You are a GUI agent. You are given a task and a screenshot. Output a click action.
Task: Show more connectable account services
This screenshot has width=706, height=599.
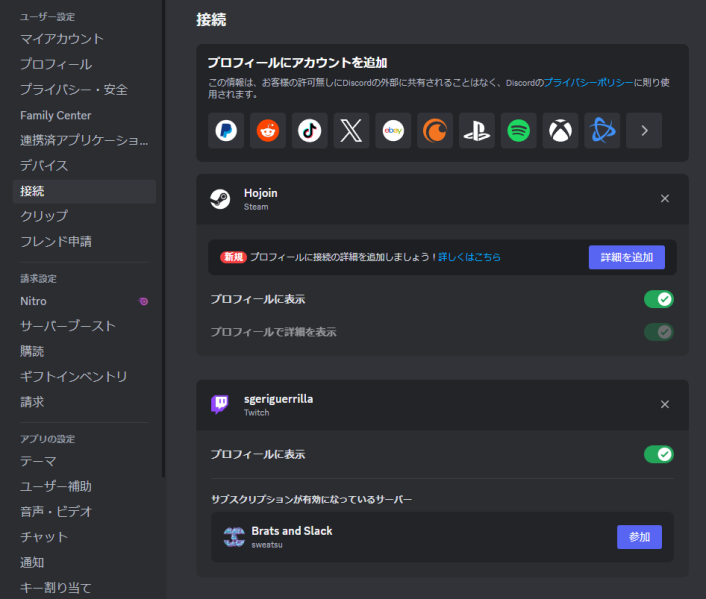(x=644, y=131)
